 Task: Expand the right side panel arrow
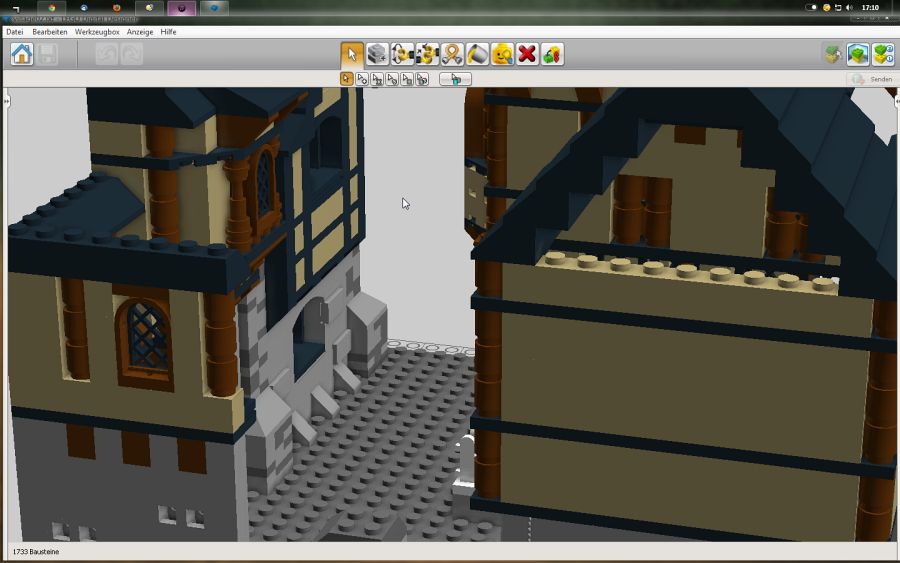pyautogui.click(x=895, y=102)
